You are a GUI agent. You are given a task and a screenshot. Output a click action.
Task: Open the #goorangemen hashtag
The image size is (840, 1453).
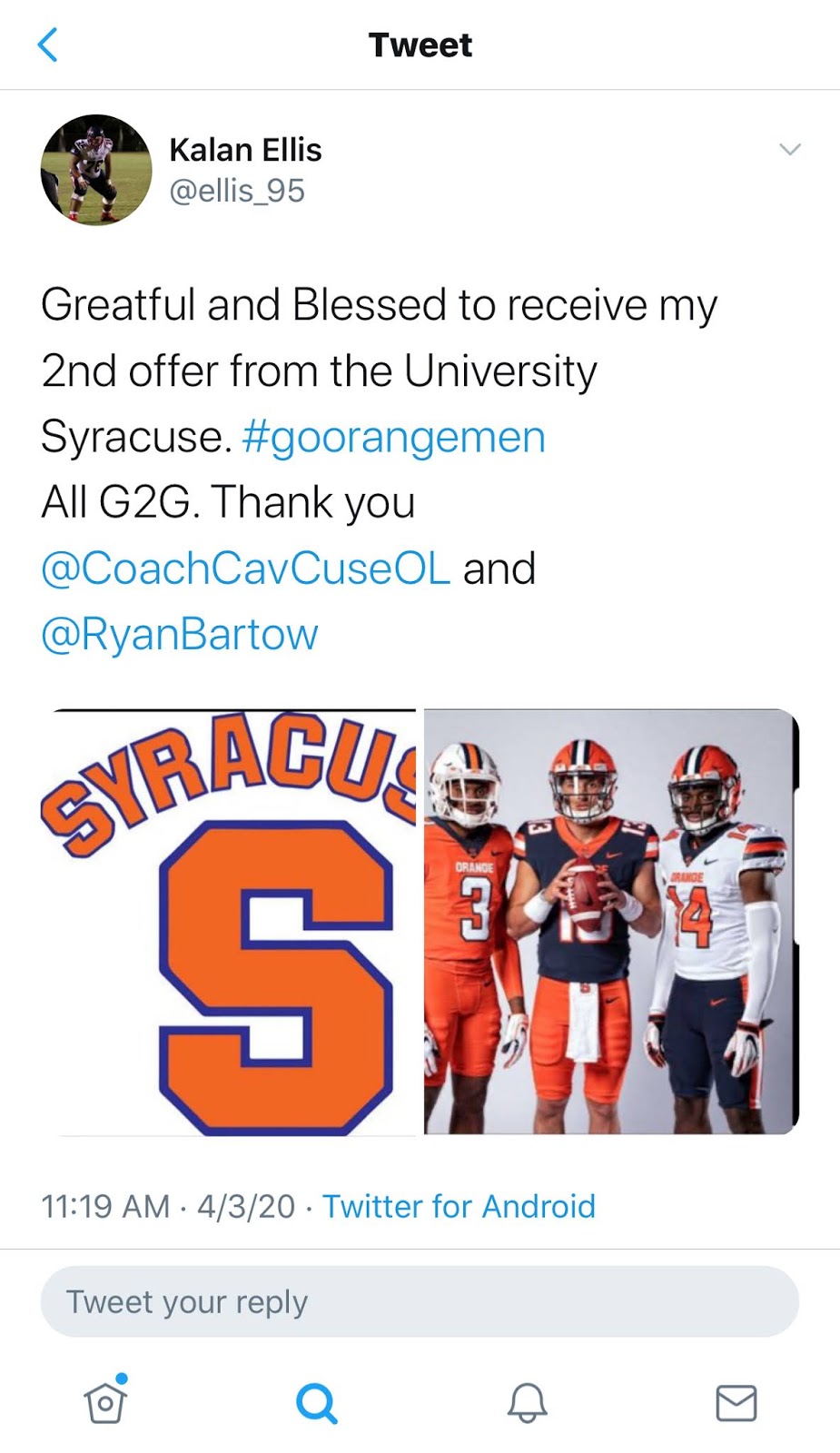394,436
